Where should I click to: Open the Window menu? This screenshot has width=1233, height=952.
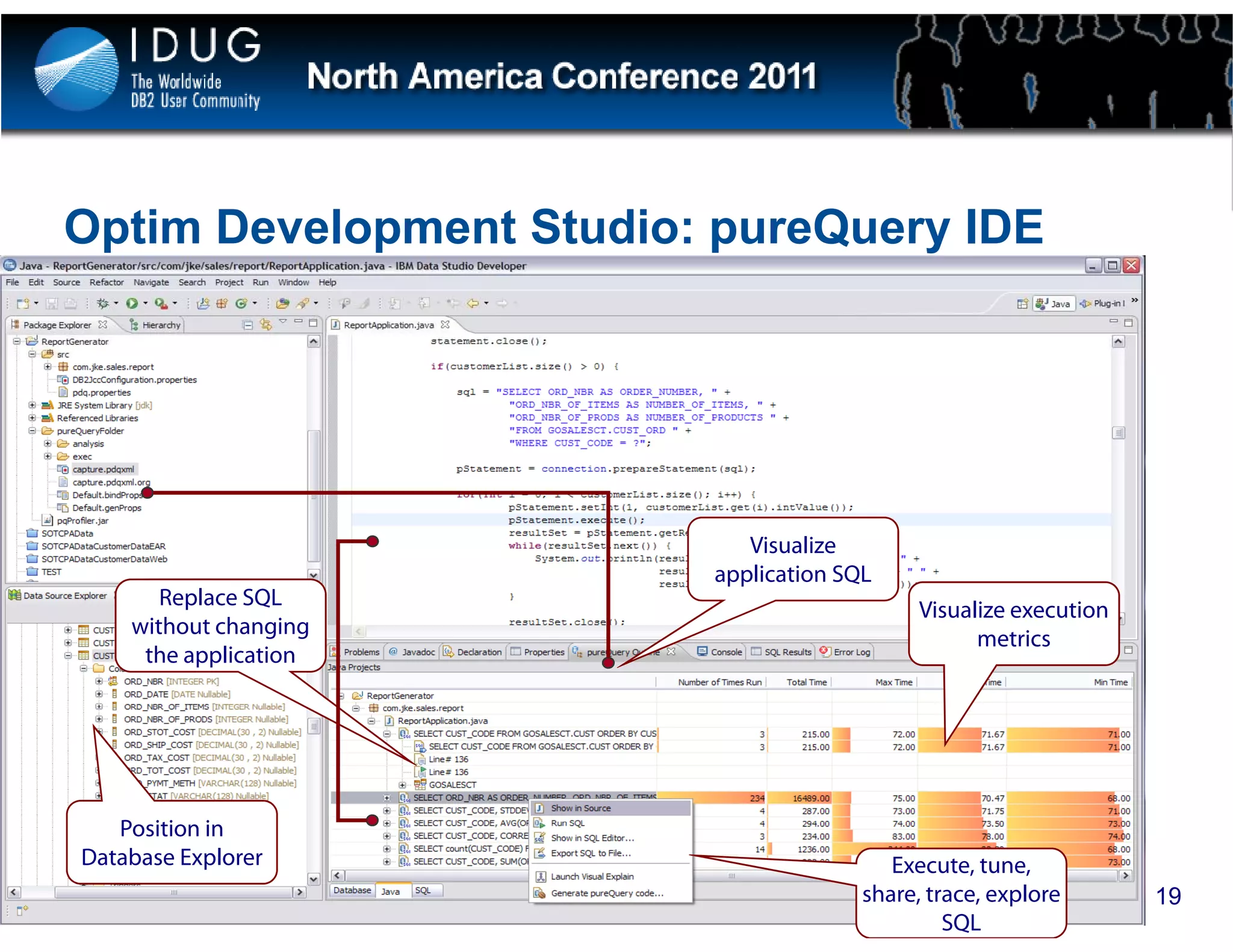pyautogui.click(x=293, y=282)
